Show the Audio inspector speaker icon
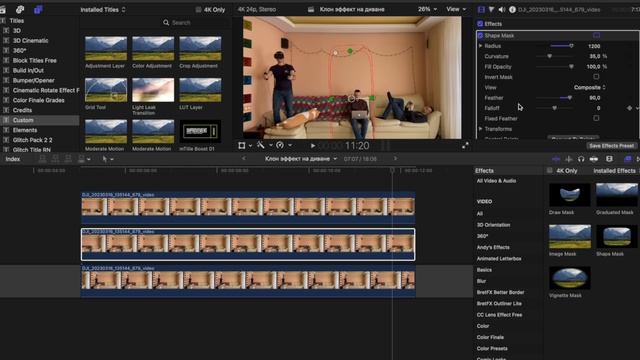Image resolution: width=640 pixels, height=360 pixels. (502, 9)
